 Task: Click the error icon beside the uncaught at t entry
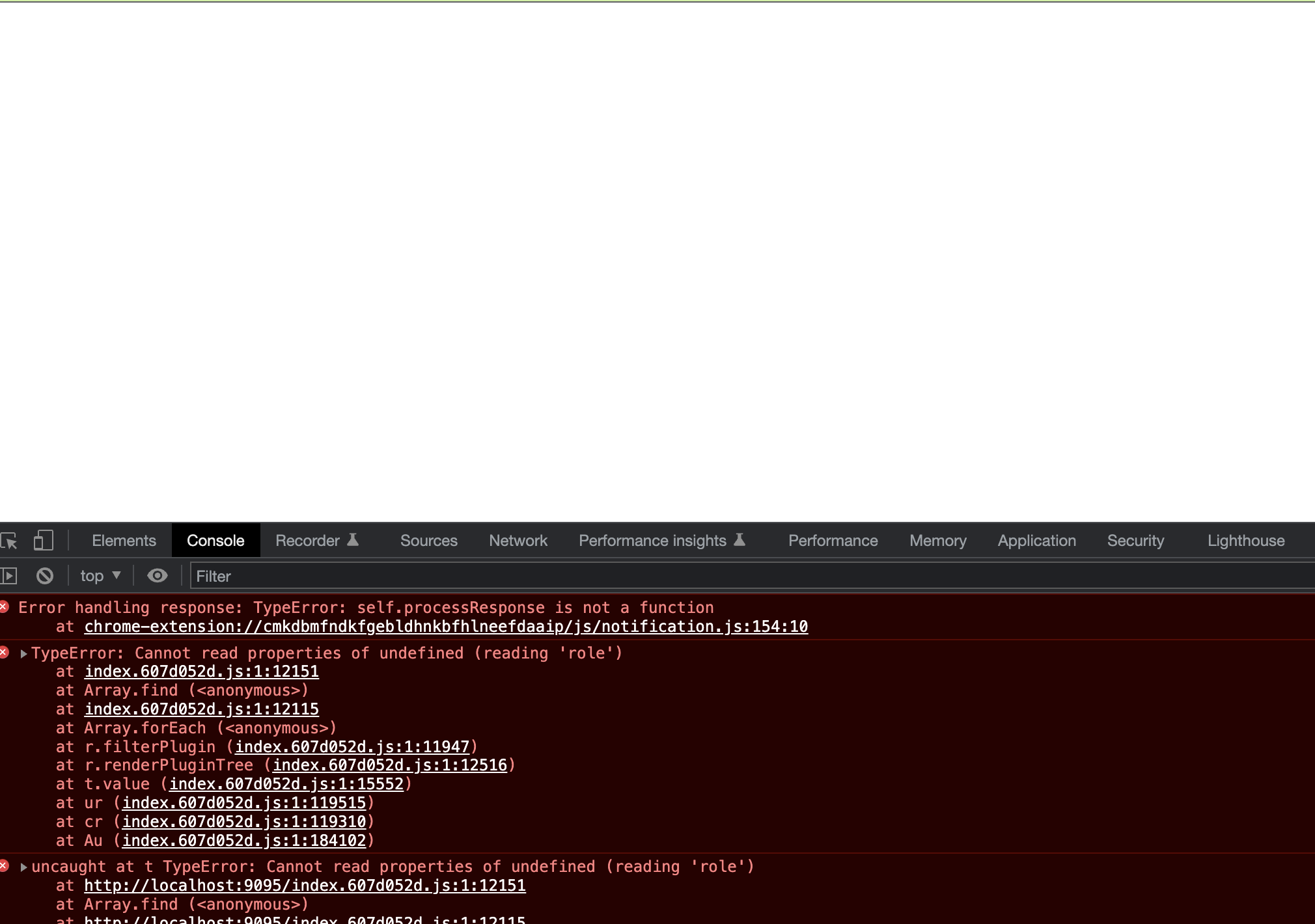pos(4,865)
